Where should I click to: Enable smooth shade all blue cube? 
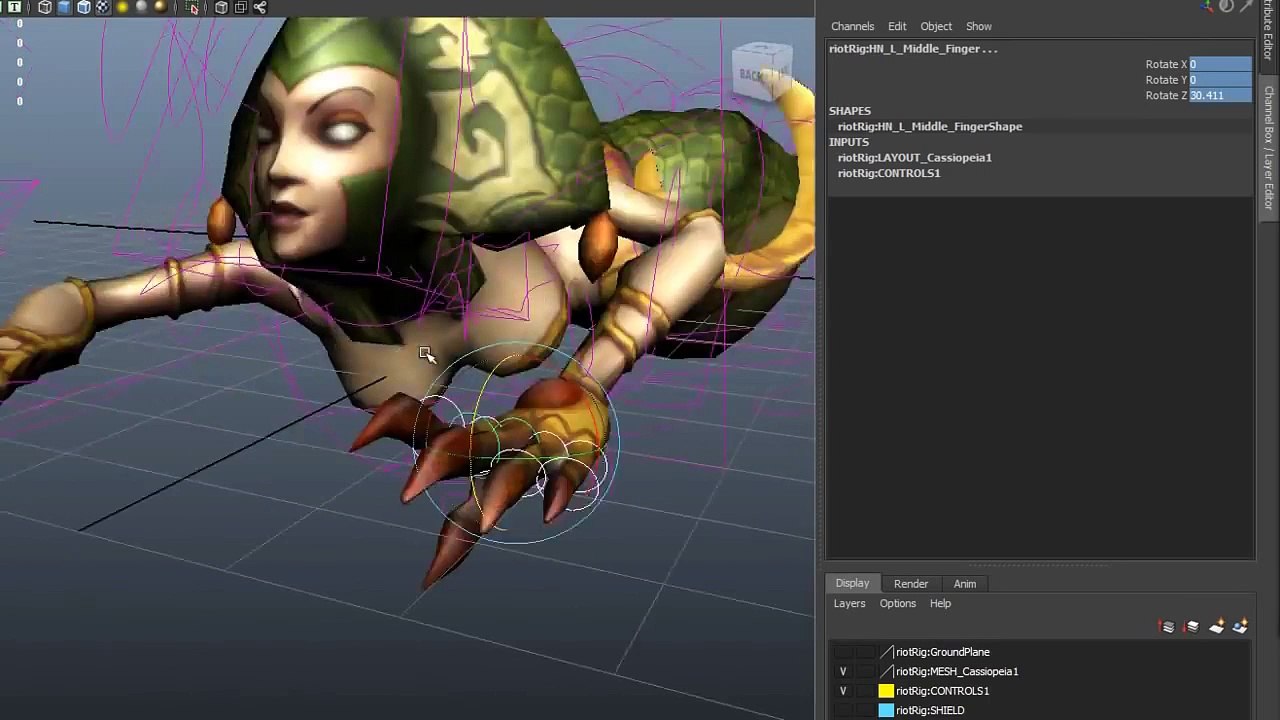[64, 7]
